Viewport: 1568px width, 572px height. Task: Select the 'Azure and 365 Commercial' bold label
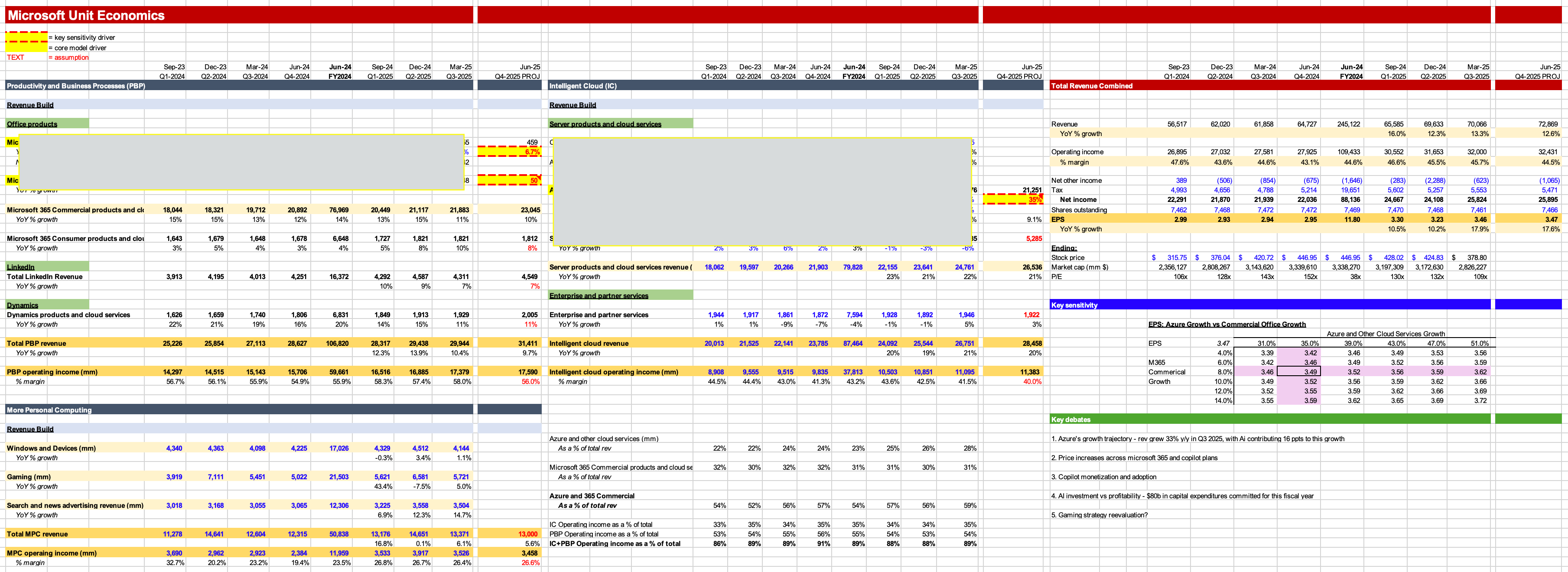click(592, 496)
